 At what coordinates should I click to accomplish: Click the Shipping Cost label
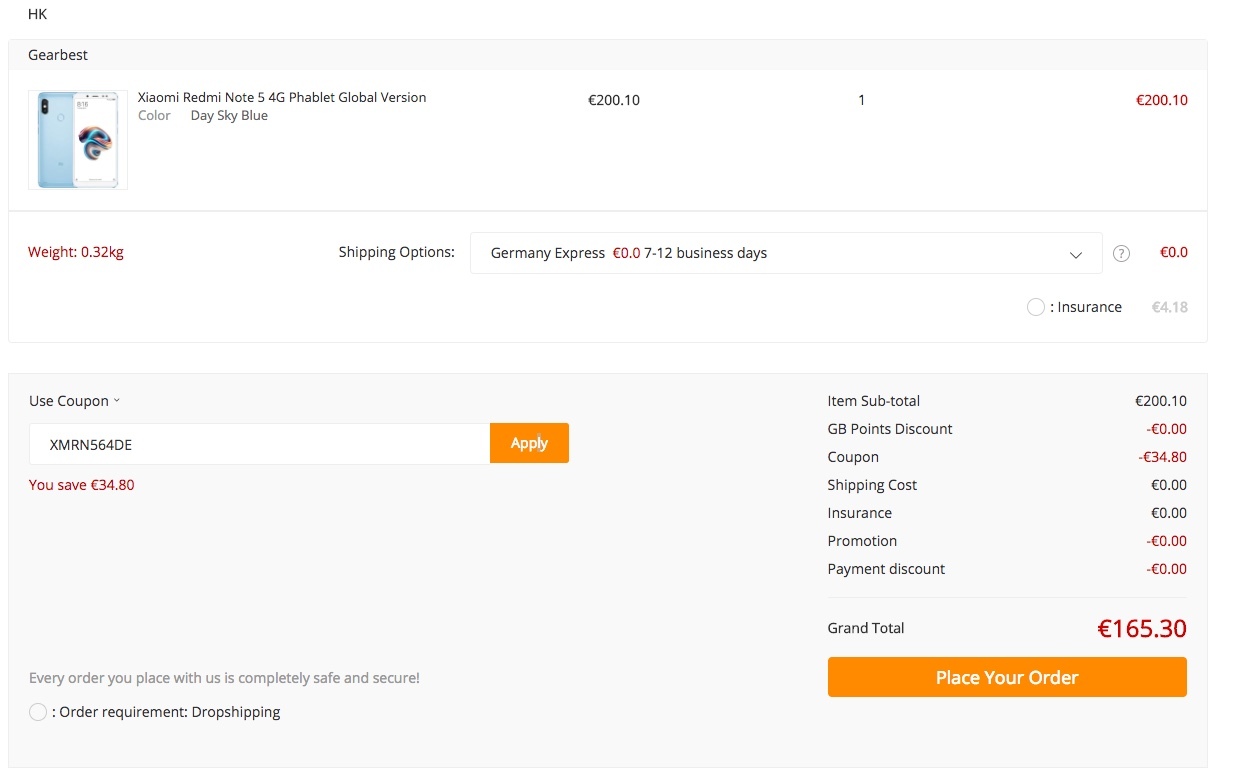coord(872,485)
